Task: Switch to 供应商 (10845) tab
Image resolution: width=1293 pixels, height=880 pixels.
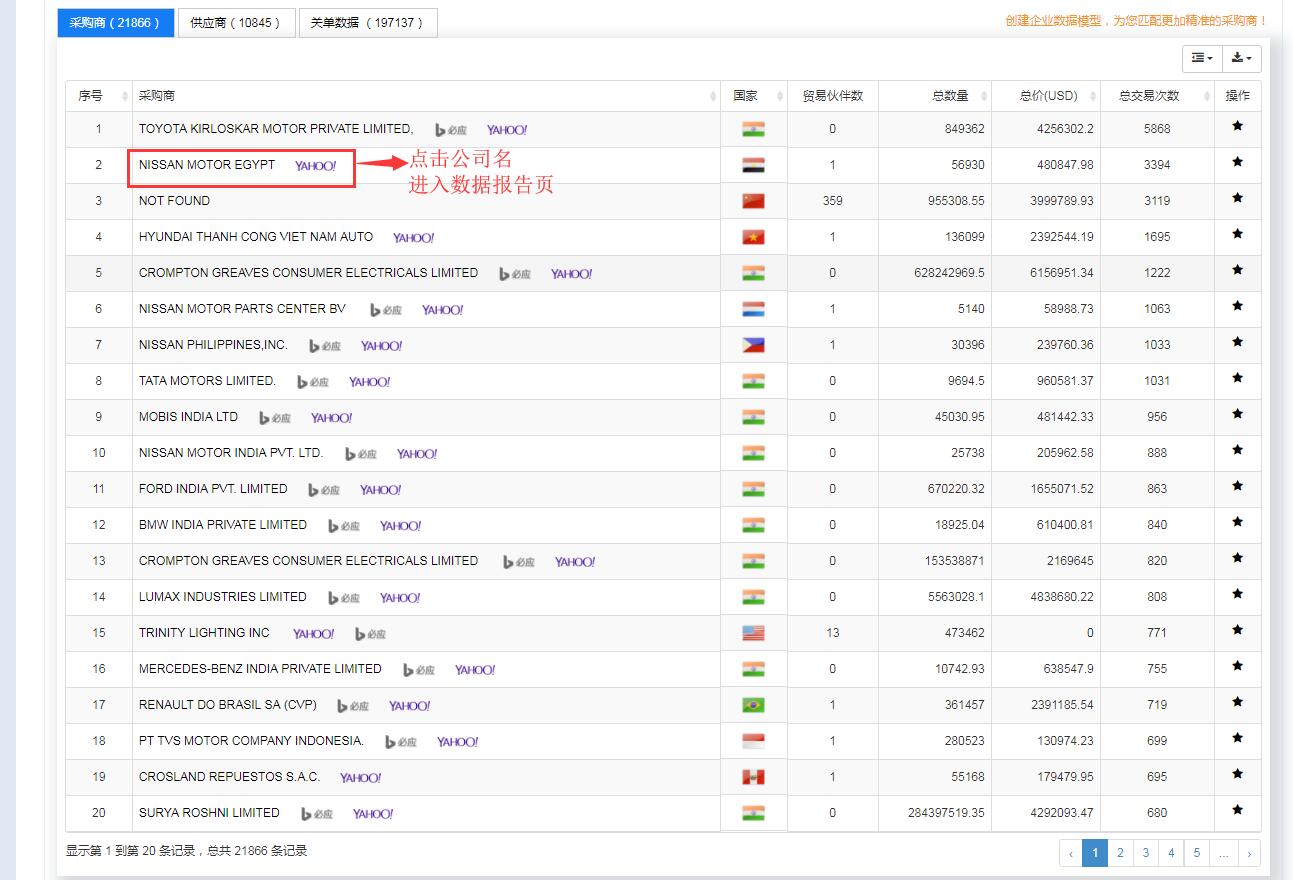Action: [236, 23]
